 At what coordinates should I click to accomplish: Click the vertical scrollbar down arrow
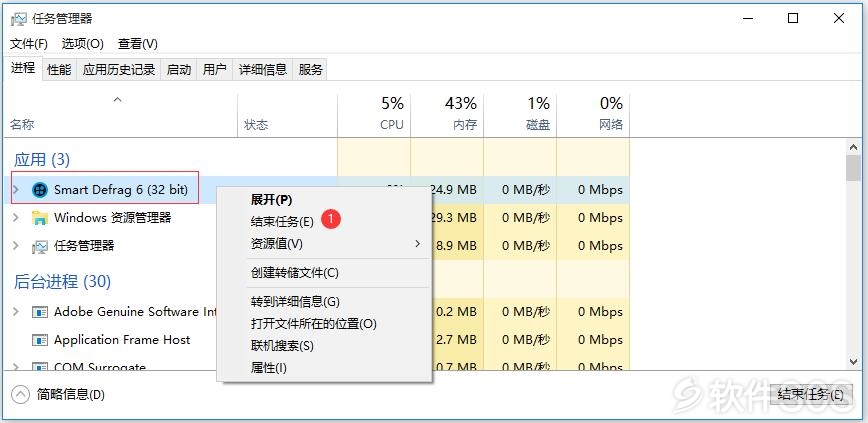point(854,361)
